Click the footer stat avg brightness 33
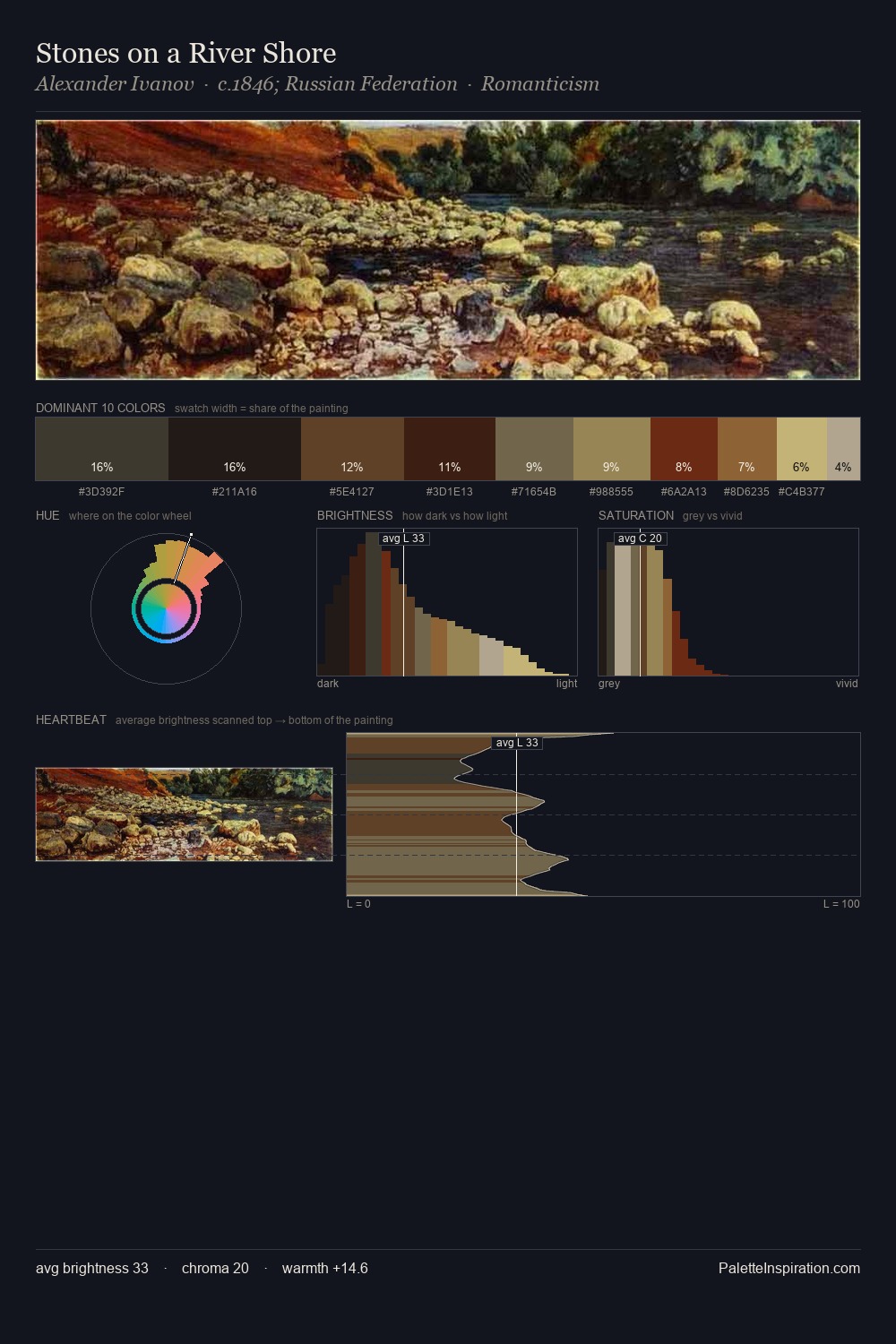The width and height of the screenshot is (896, 1344). tap(92, 1268)
